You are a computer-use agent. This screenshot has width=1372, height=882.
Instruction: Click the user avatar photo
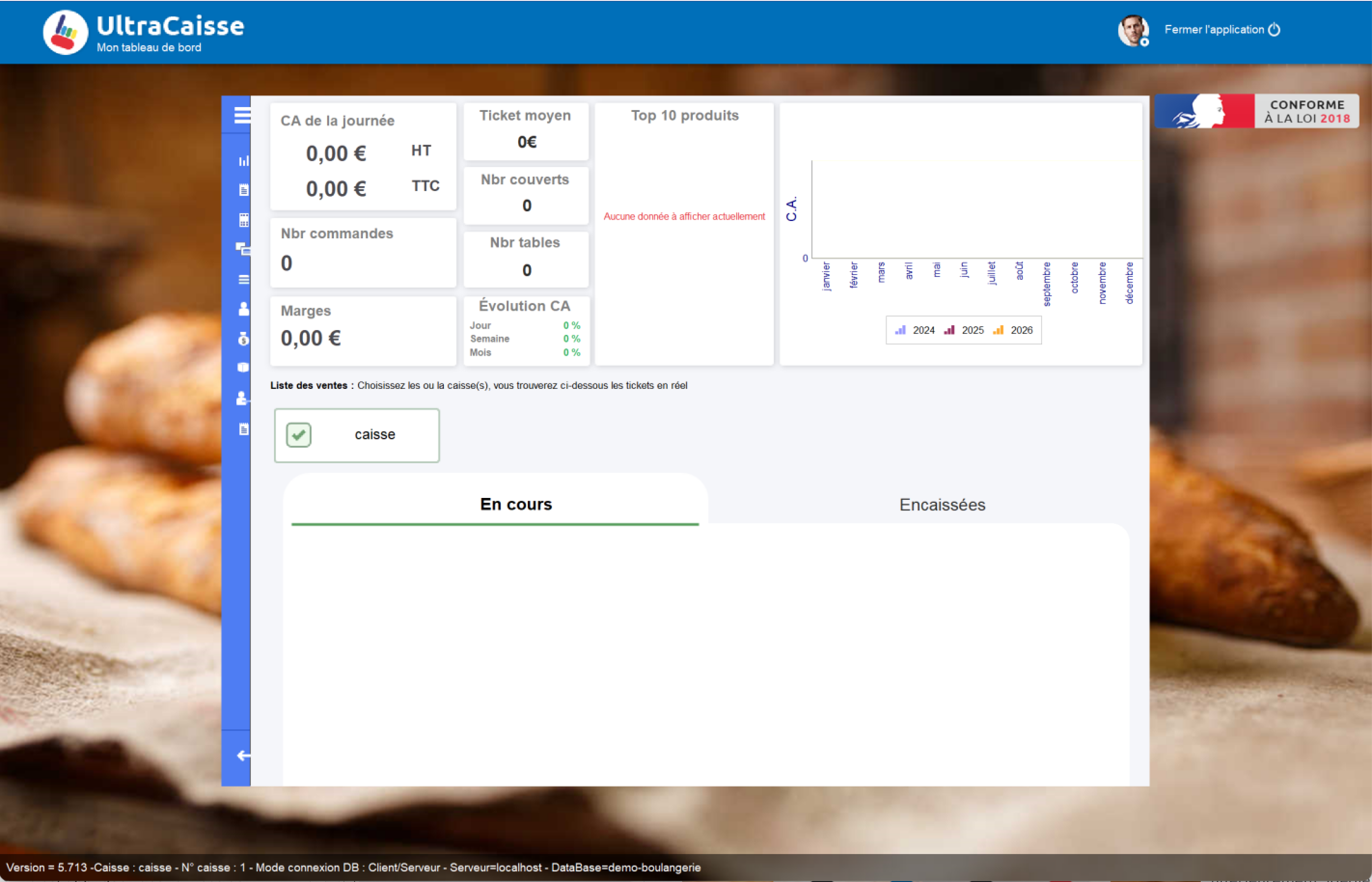(x=1133, y=30)
